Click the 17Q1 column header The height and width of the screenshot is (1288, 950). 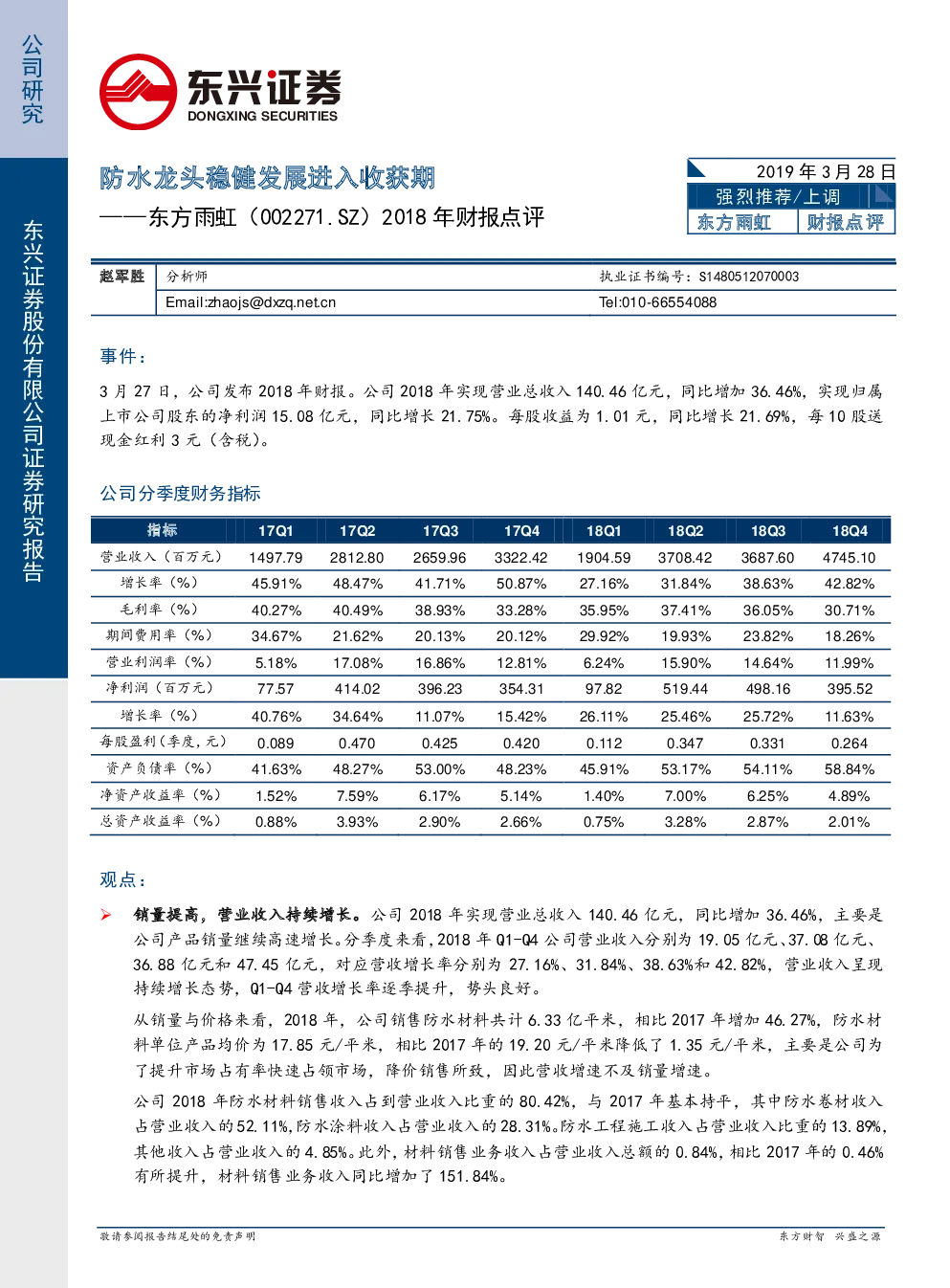click(x=276, y=531)
